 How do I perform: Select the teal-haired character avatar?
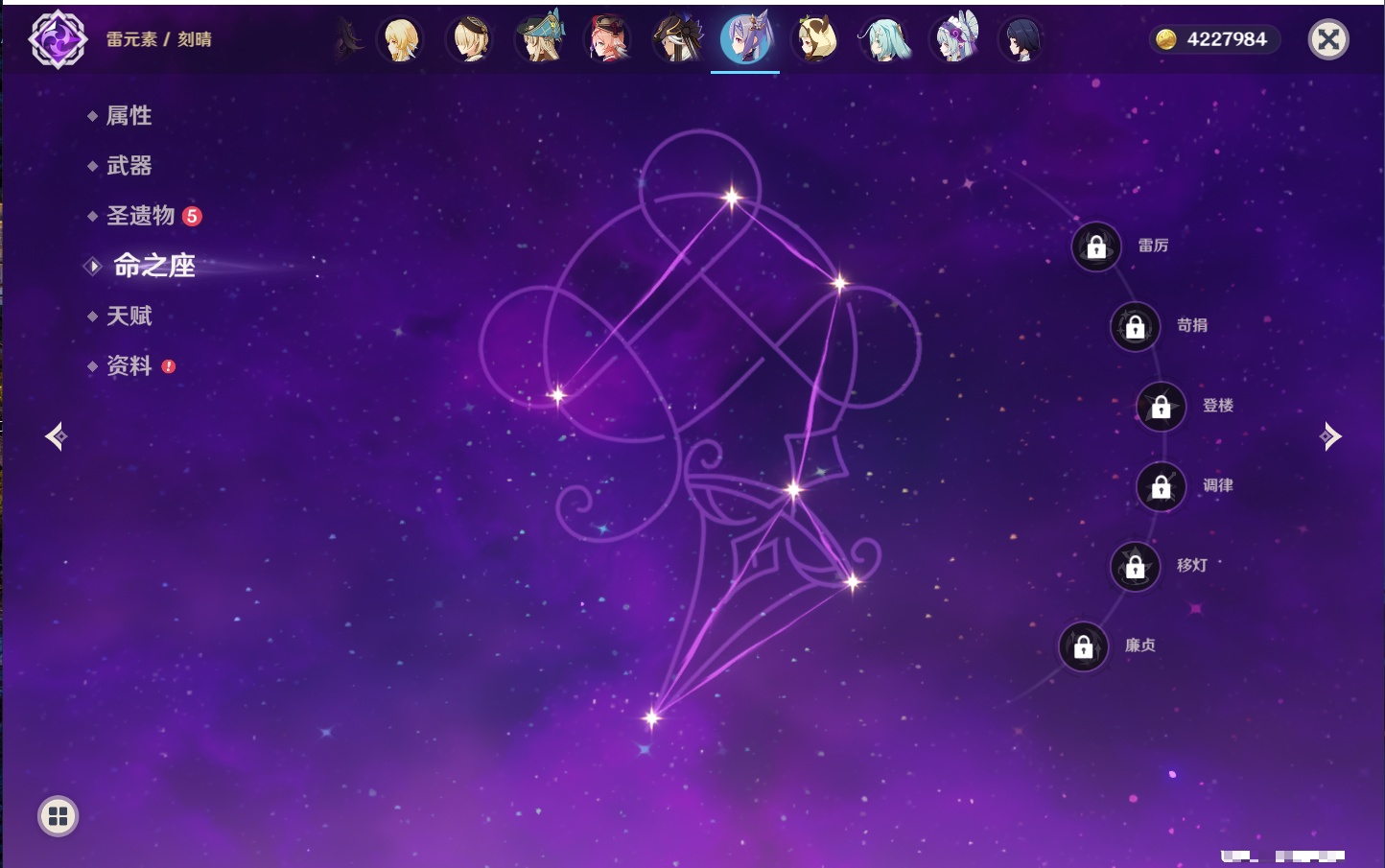(885, 39)
